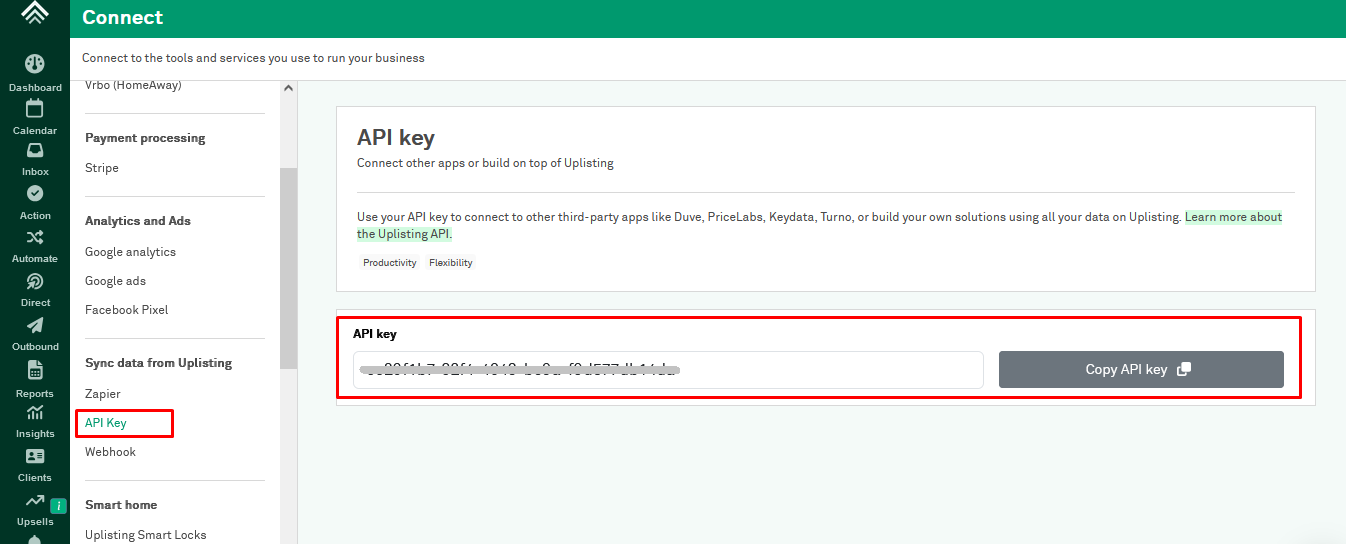Click the large API key heading
The image size is (1346, 544).
pyautogui.click(x=396, y=137)
